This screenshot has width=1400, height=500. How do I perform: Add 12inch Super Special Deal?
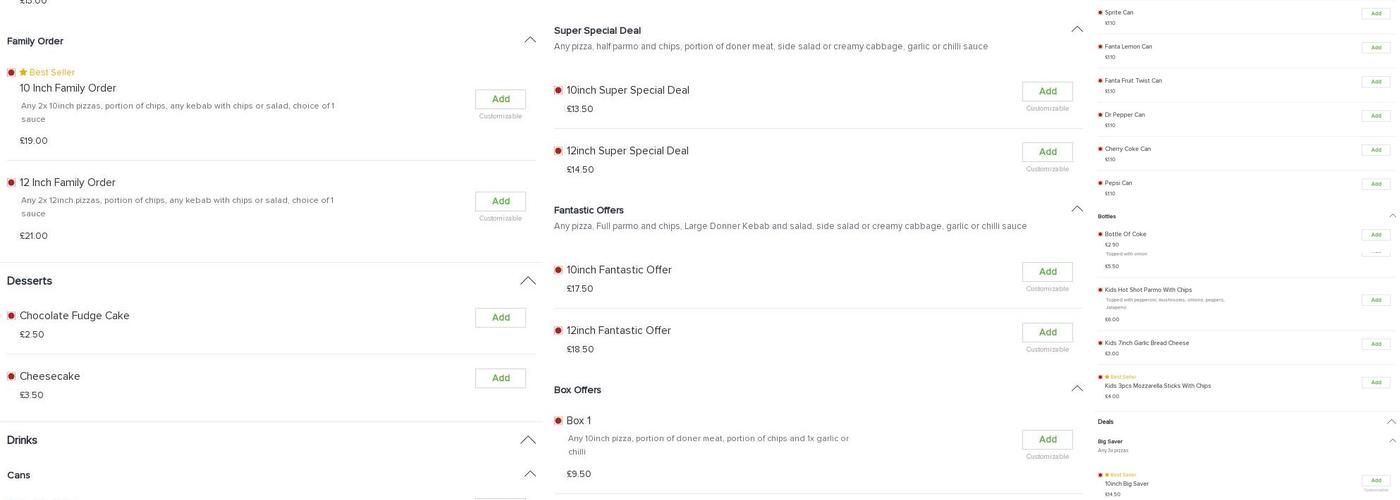[x=1047, y=152]
